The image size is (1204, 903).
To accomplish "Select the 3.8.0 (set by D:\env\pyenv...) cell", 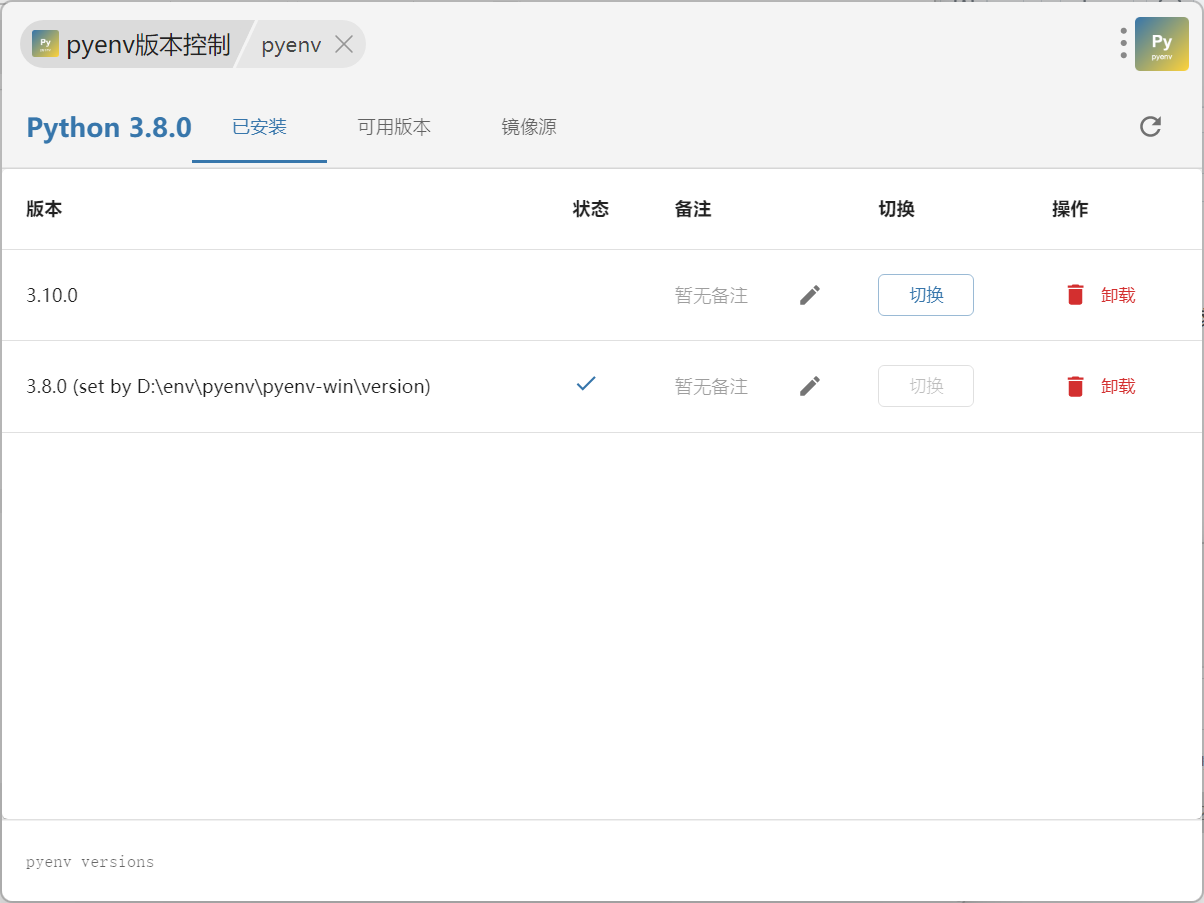I will 228,386.
